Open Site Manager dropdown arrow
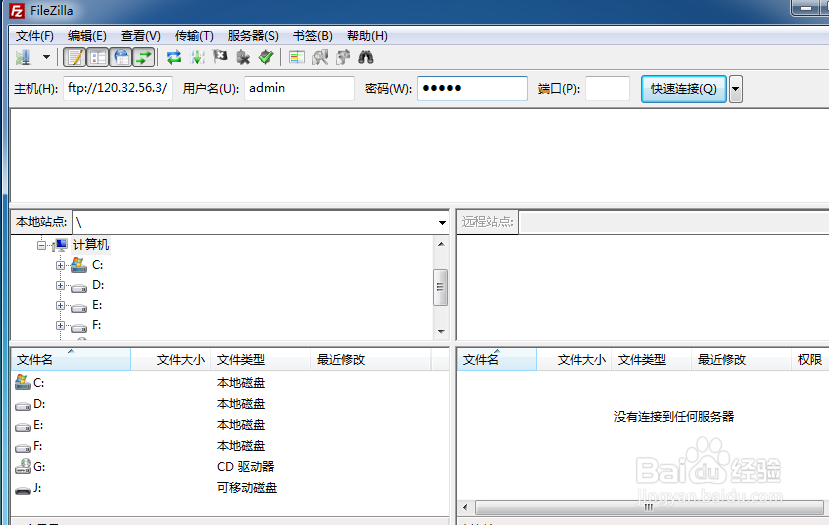Viewport: 829px width, 525px height. point(47,57)
